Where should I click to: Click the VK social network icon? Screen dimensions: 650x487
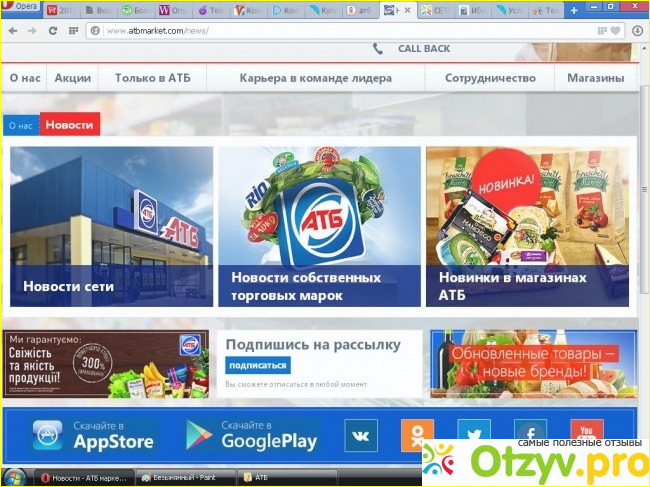[x=360, y=435]
